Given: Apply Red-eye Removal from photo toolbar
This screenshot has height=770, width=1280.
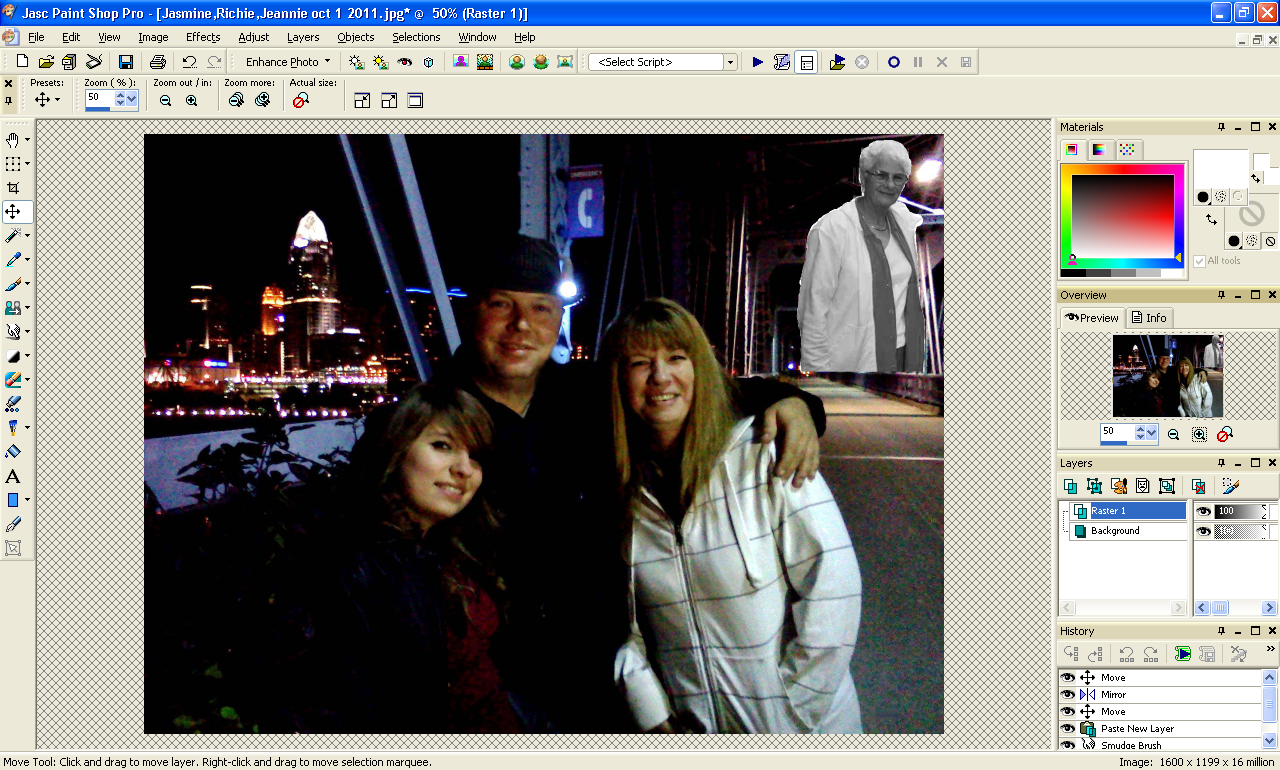Looking at the screenshot, I should (404, 62).
